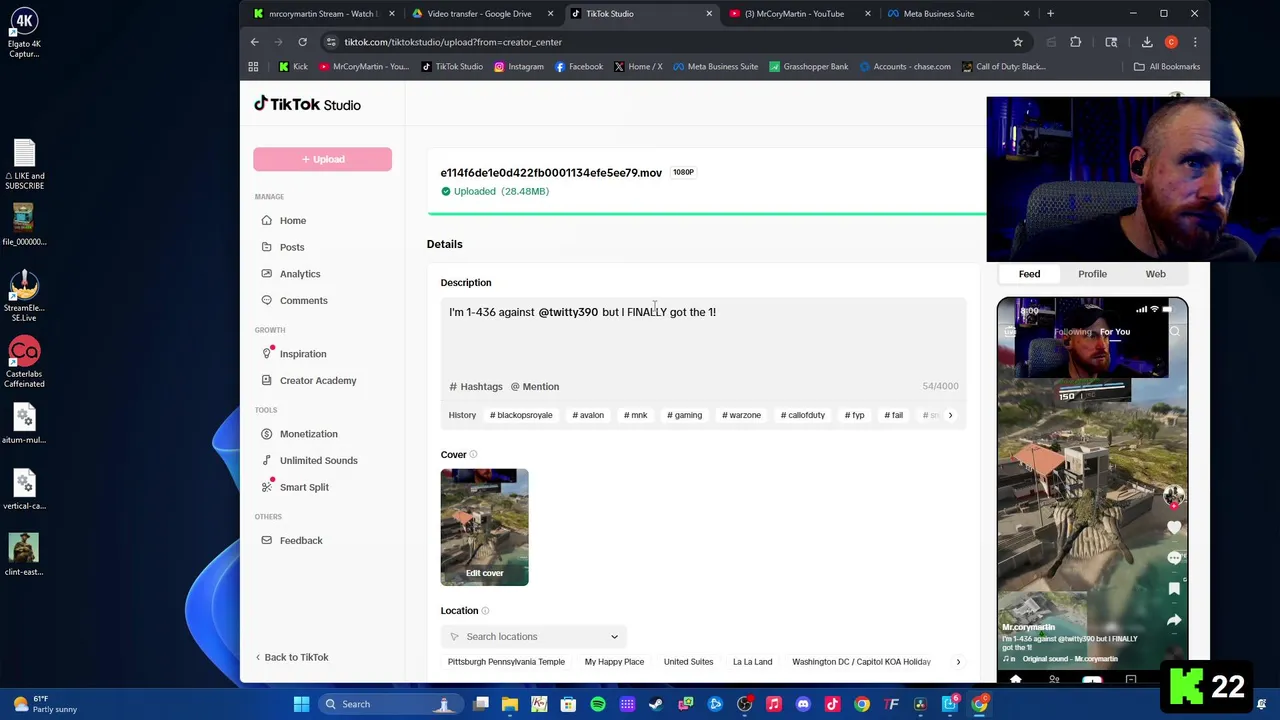1280x720 pixels.
Task: Switch to the Web preview tab
Action: coord(1155,274)
